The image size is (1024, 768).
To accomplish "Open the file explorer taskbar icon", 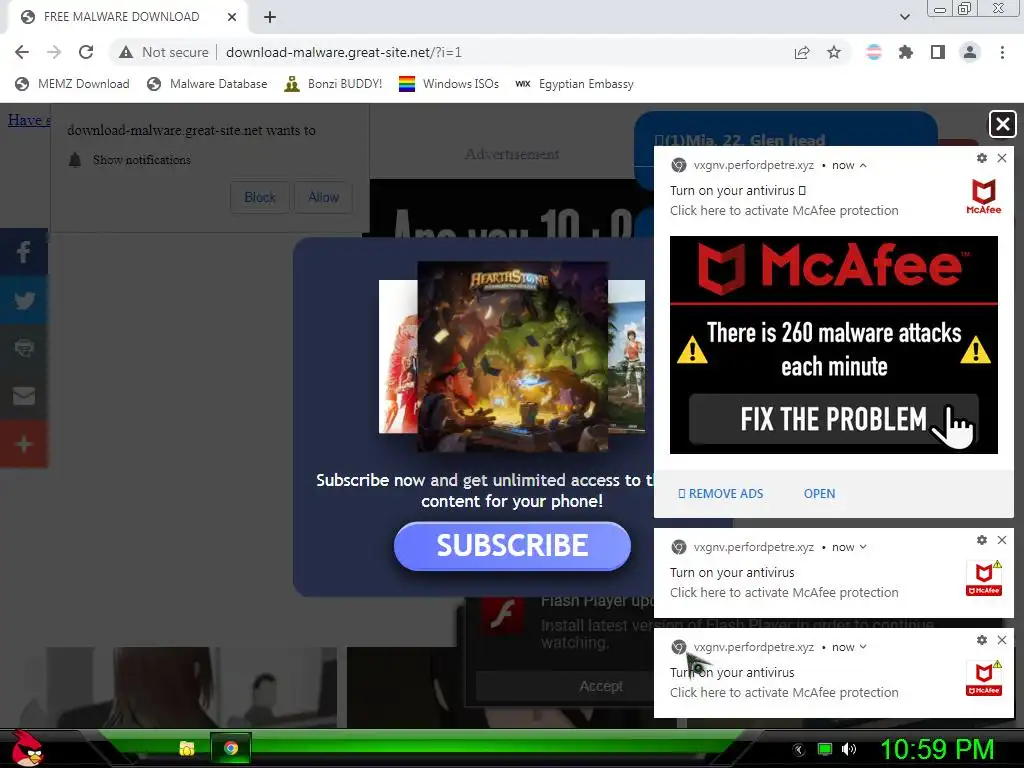I will coord(187,748).
